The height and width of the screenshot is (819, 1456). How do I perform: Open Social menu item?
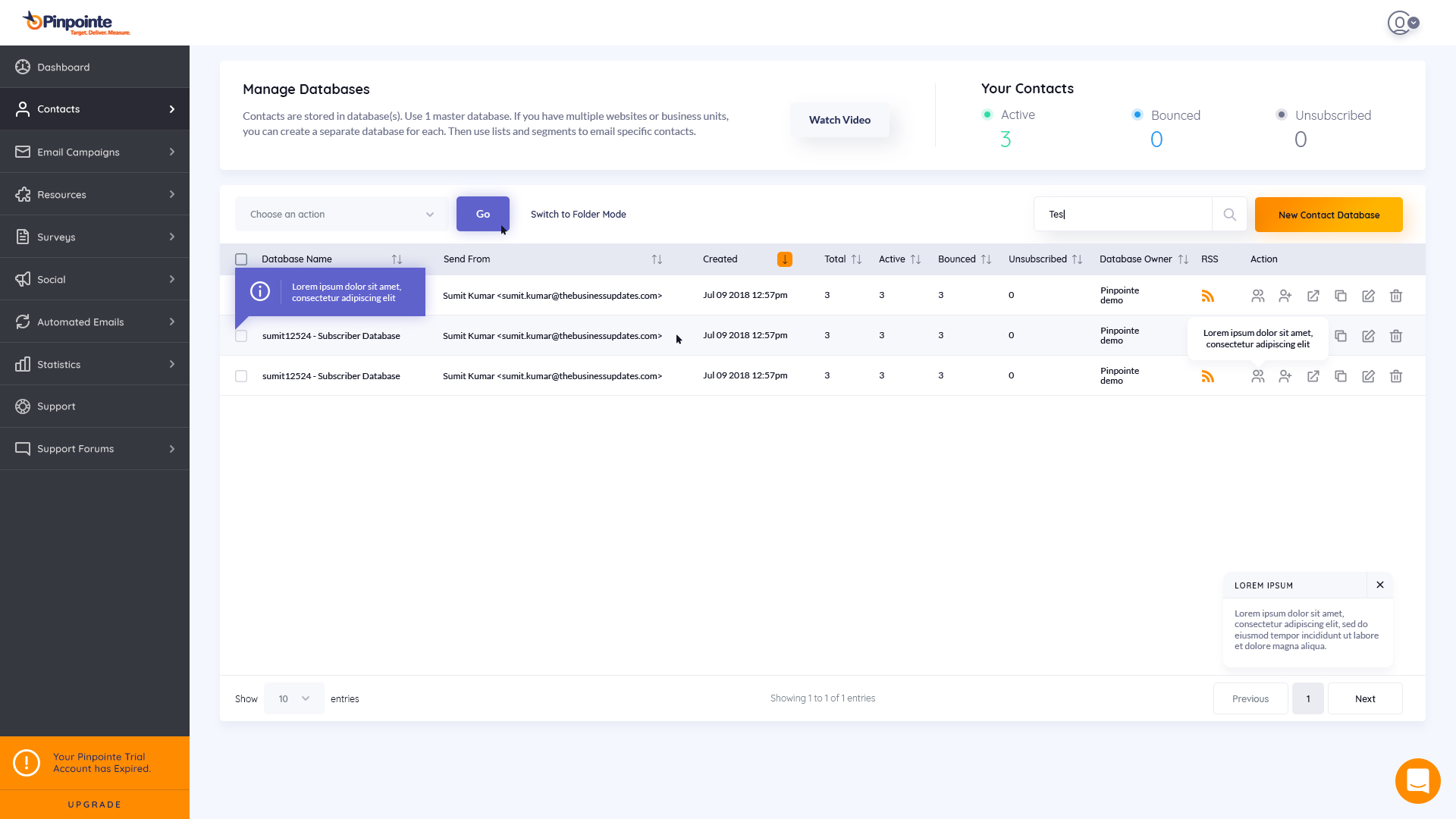pos(95,279)
